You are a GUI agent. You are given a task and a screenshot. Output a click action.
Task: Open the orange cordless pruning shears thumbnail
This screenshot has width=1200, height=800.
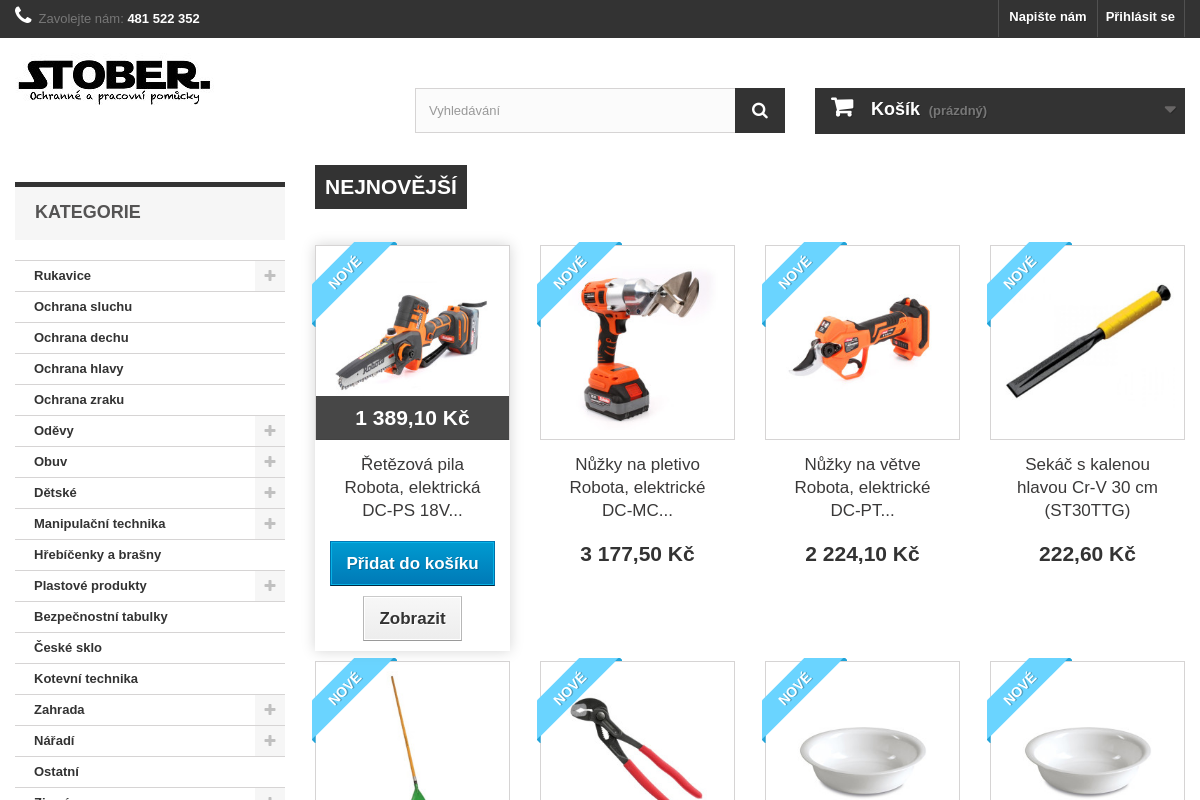(862, 342)
